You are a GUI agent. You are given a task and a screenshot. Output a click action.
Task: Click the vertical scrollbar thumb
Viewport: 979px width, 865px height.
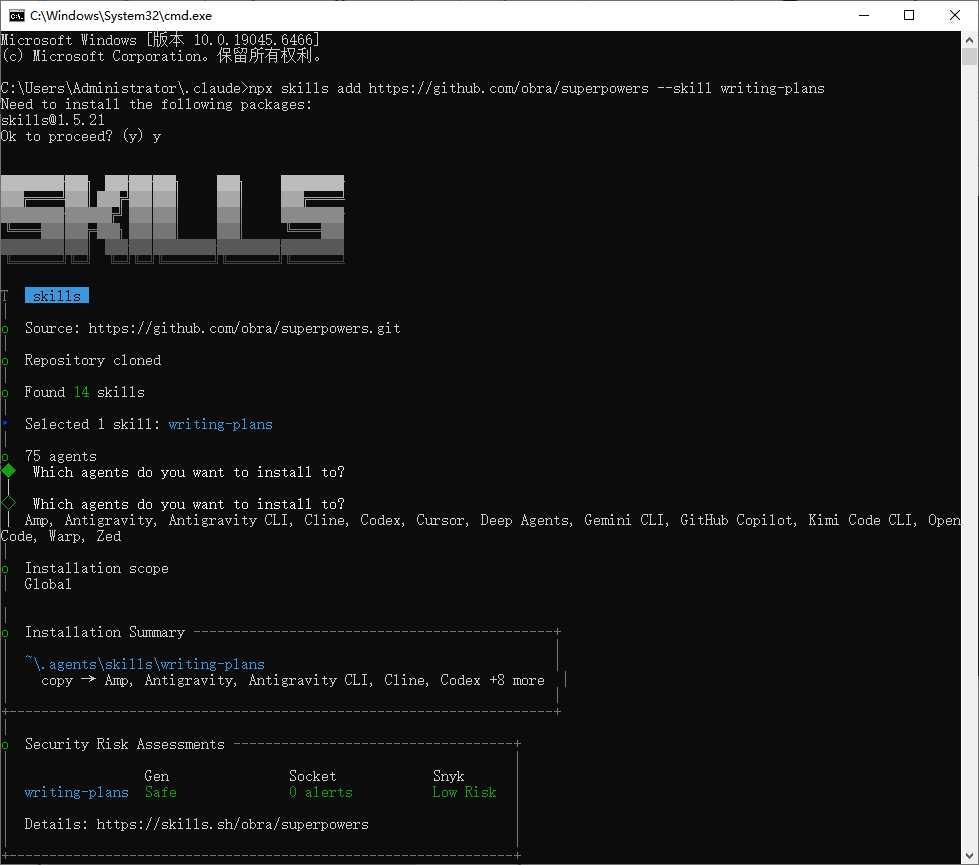pyautogui.click(x=970, y=57)
